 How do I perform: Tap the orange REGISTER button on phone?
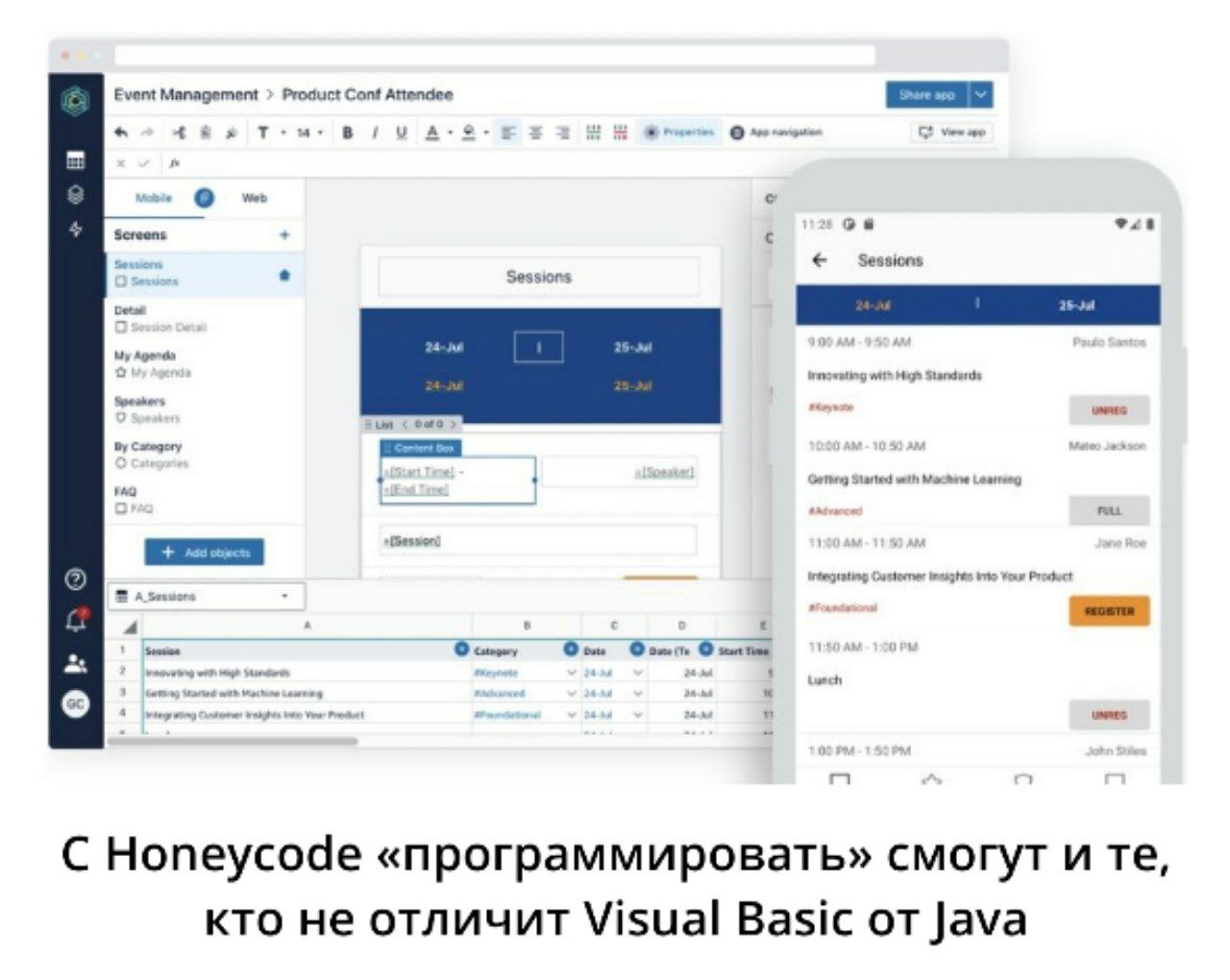1109,611
